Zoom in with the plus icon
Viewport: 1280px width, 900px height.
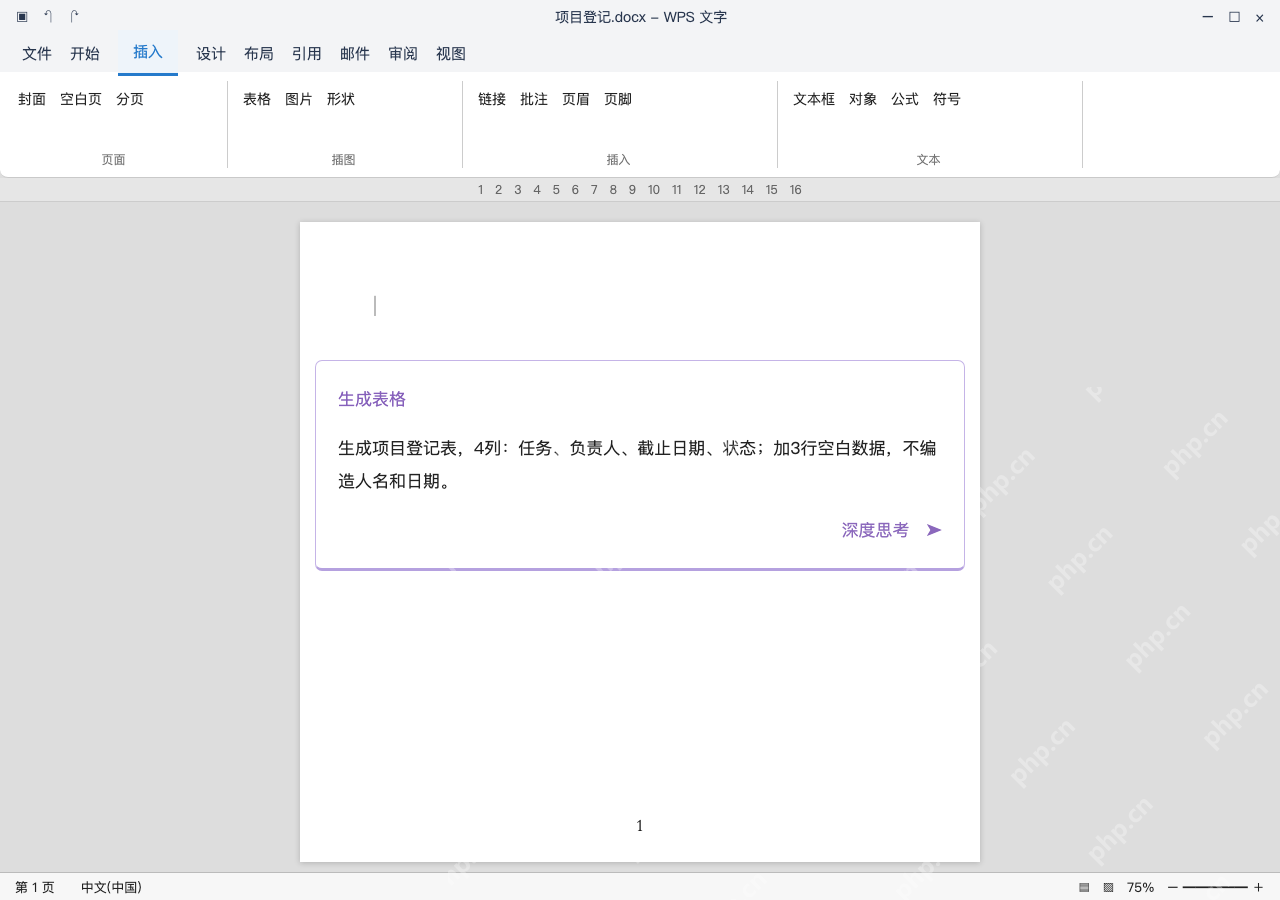click(1259, 887)
